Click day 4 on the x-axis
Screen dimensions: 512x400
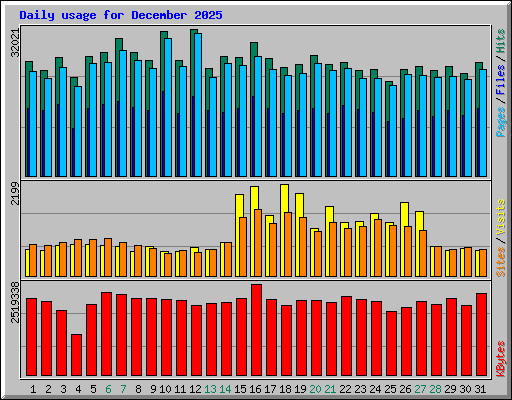tap(78, 389)
